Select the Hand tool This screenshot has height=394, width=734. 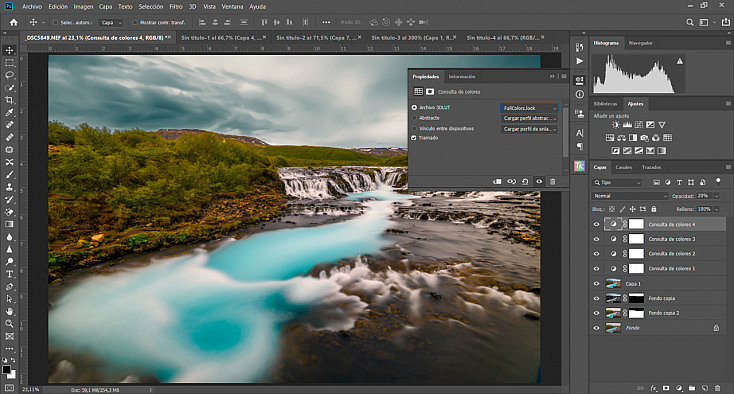pos(9,311)
